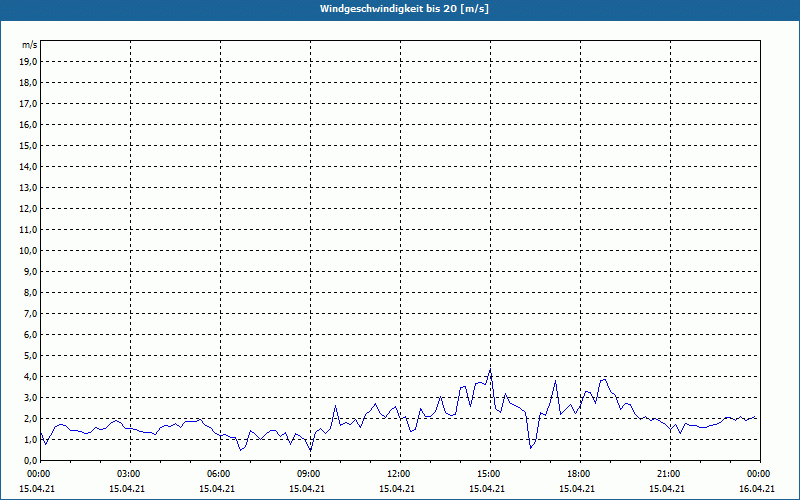Screen dimensions: 800x500
Task: Select the 4,0 y-axis value
Action: pyautogui.click(x=30, y=377)
